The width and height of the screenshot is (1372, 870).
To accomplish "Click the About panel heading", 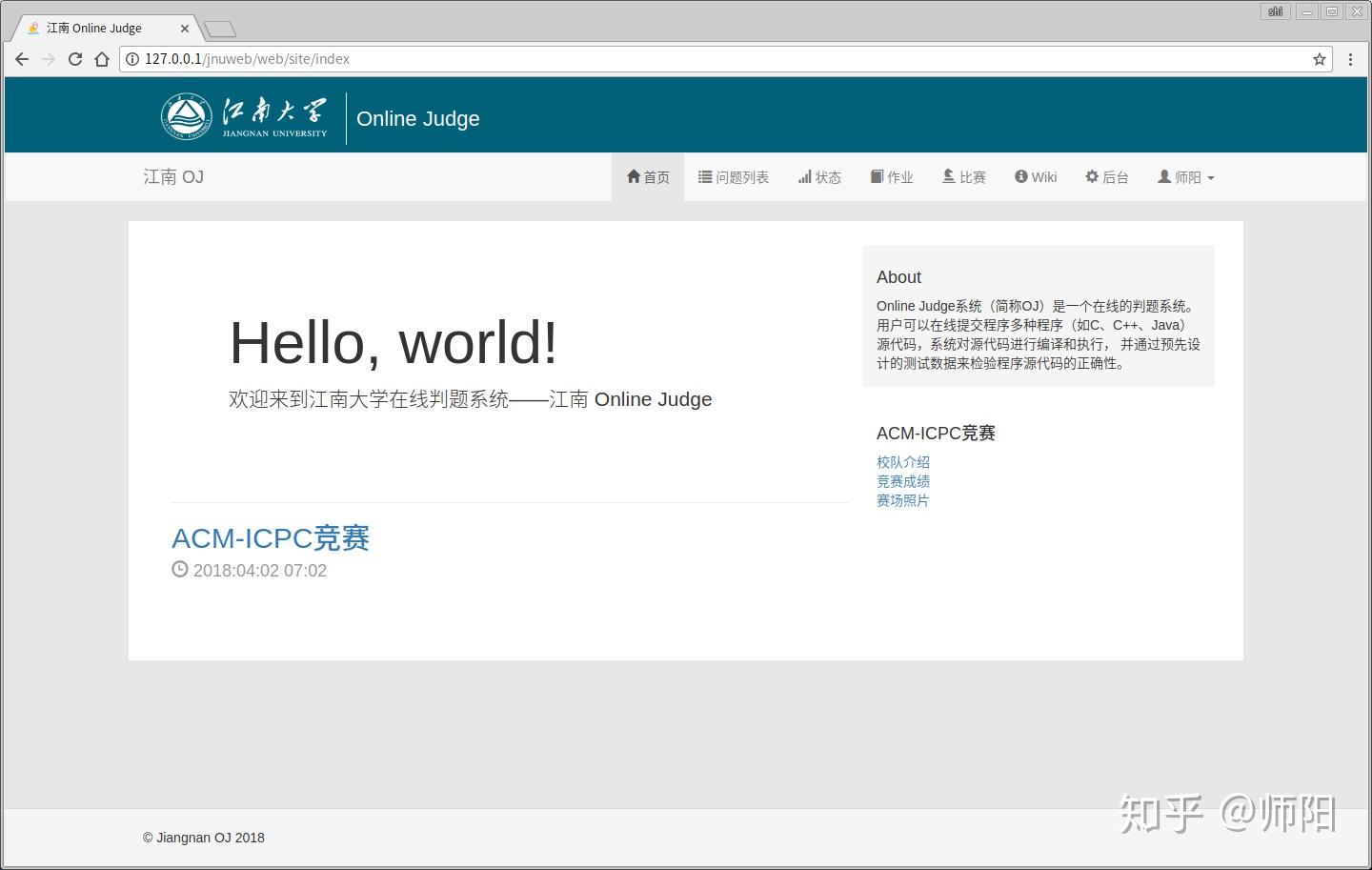I will 898,277.
